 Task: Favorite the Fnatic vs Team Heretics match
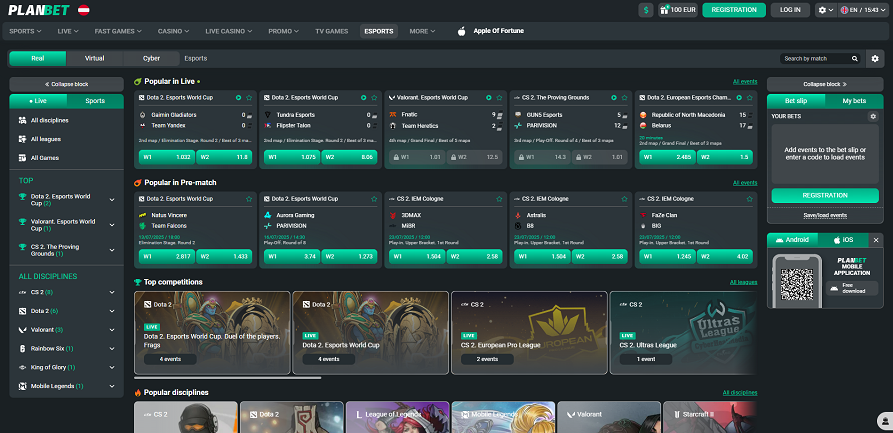(499, 98)
